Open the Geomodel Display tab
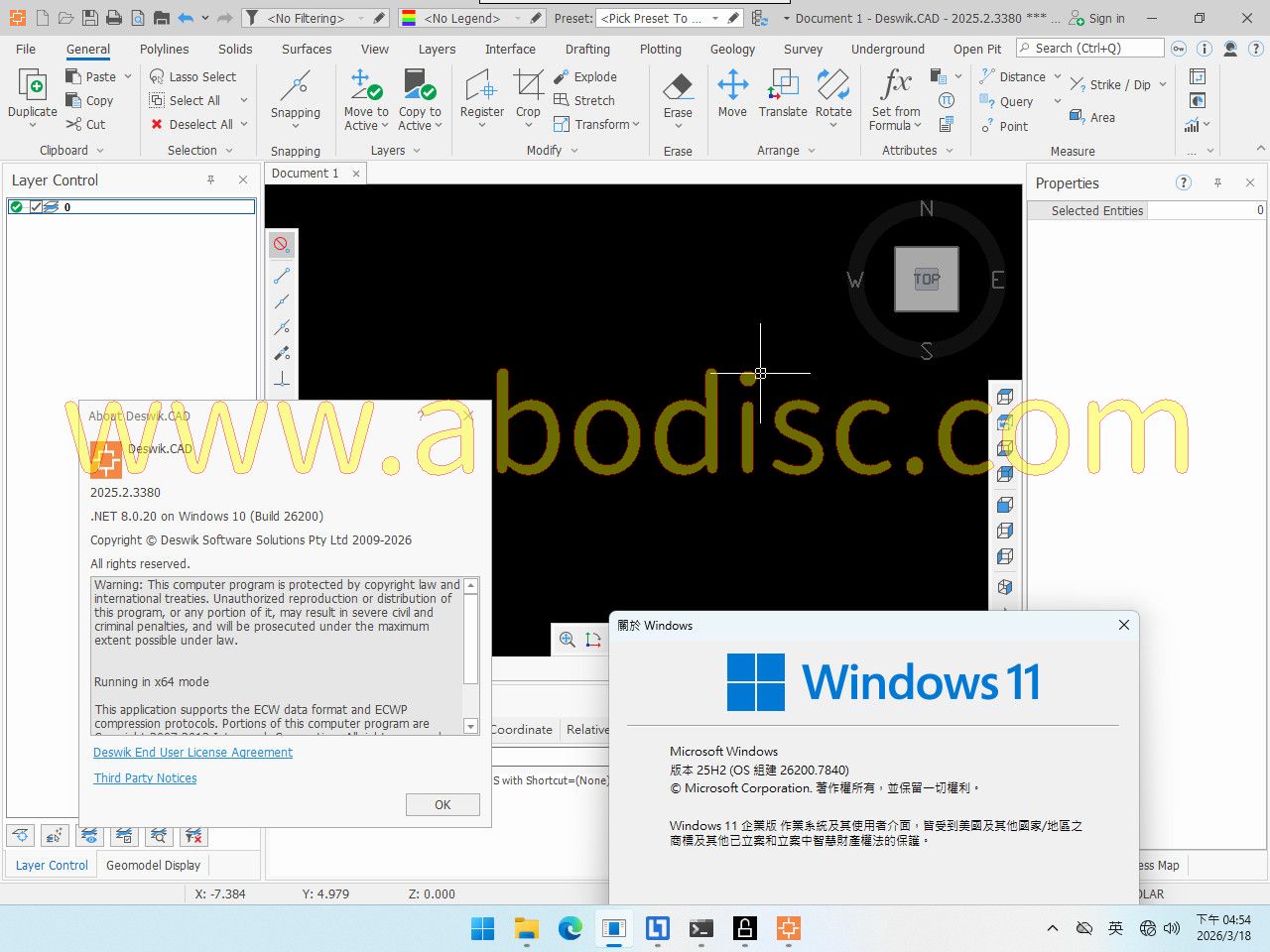1270x952 pixels. (153, 865)
